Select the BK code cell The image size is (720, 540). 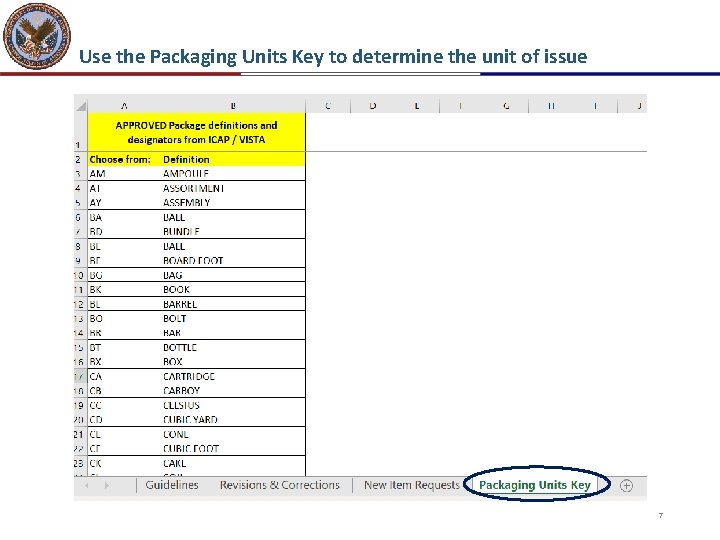124,289
